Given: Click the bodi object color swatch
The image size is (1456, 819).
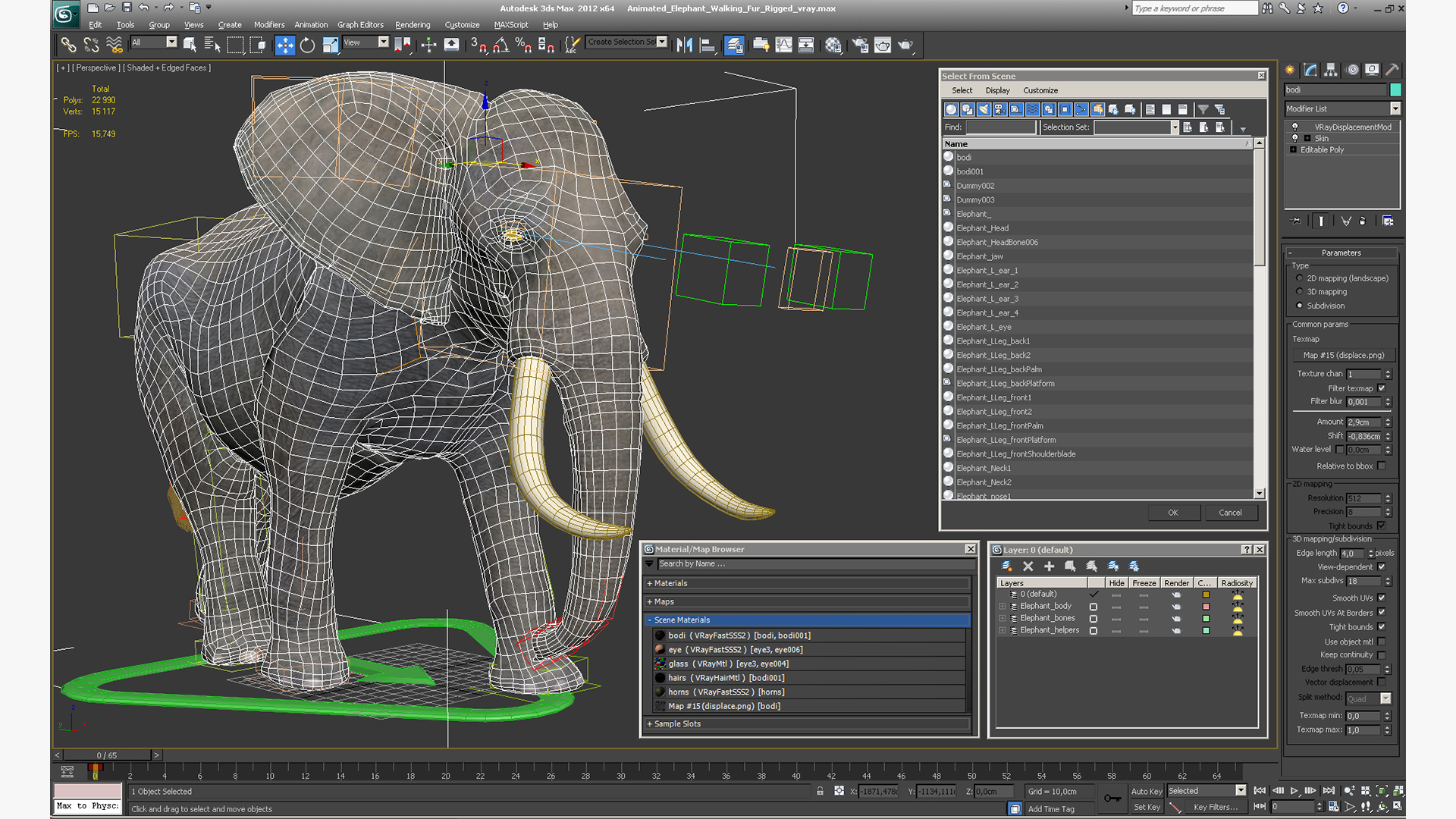Looking at the screenshot, I should coord(1395,89).
